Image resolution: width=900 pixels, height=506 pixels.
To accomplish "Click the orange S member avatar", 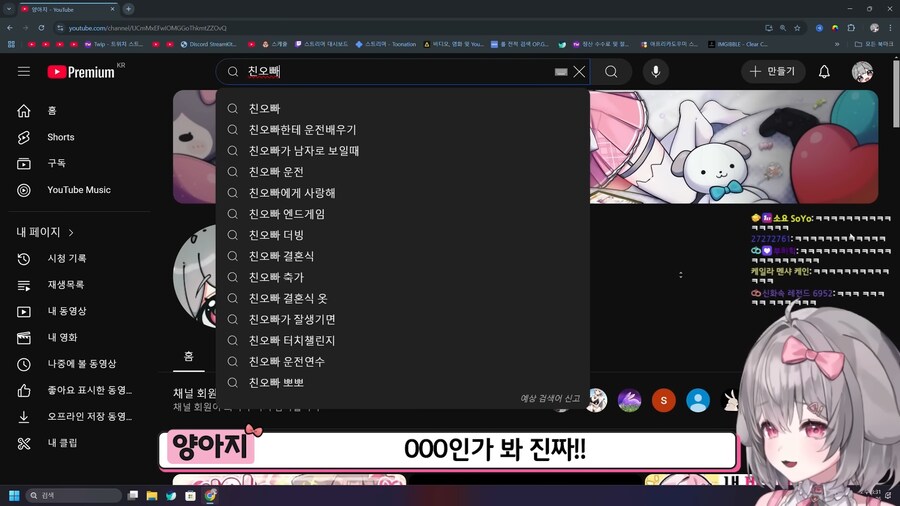I will [x=664, y=400].
